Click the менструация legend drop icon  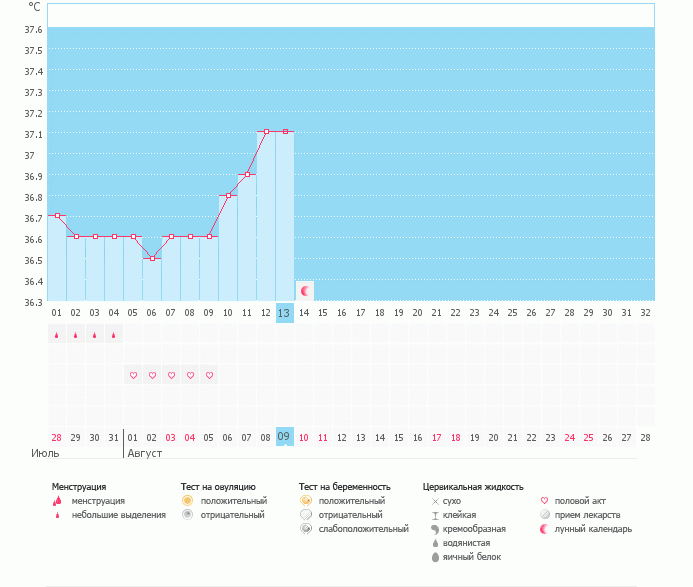coord(57,500)
